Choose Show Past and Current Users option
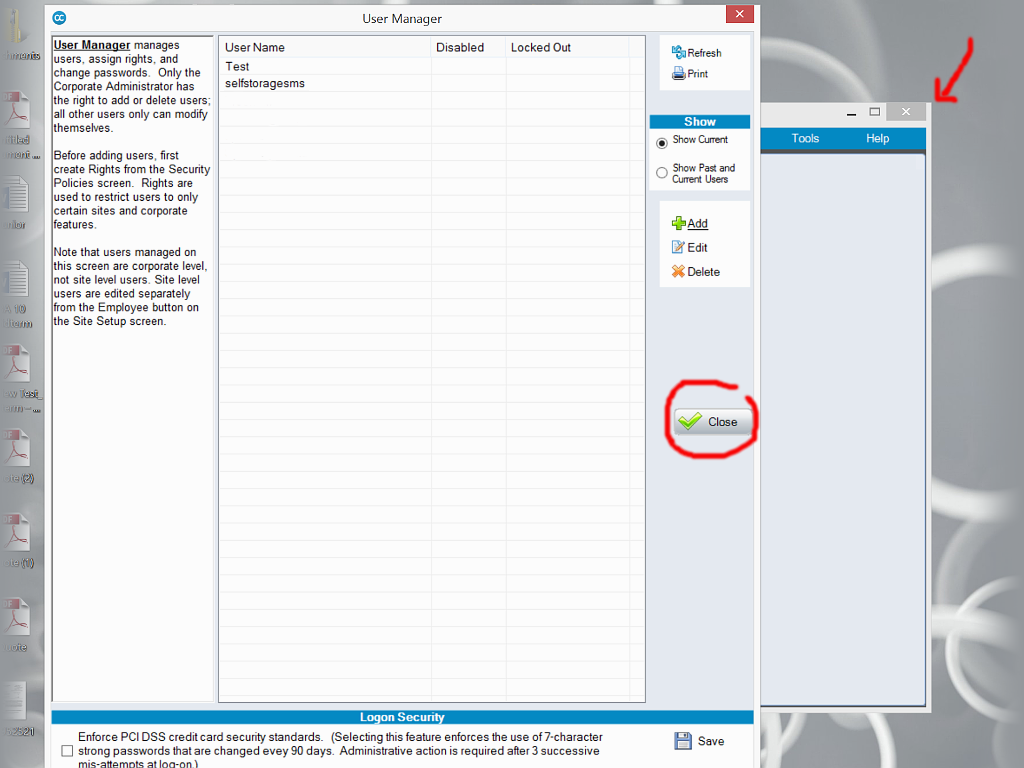Viewport: 1024px width, 768px height. 662,173
